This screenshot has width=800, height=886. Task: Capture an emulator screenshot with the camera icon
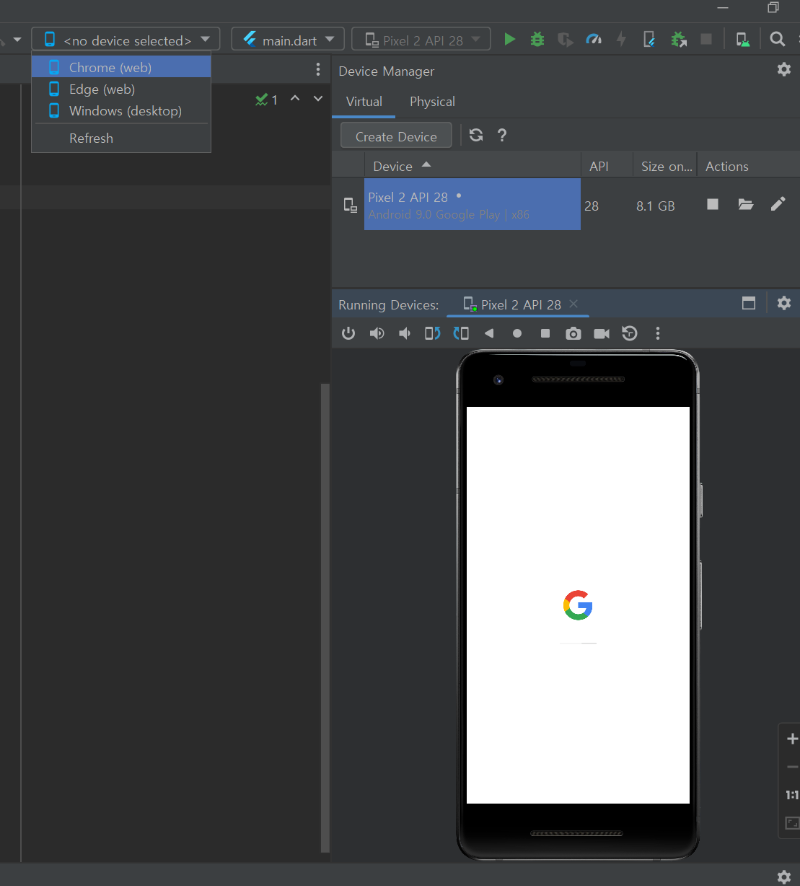point(573,333)
